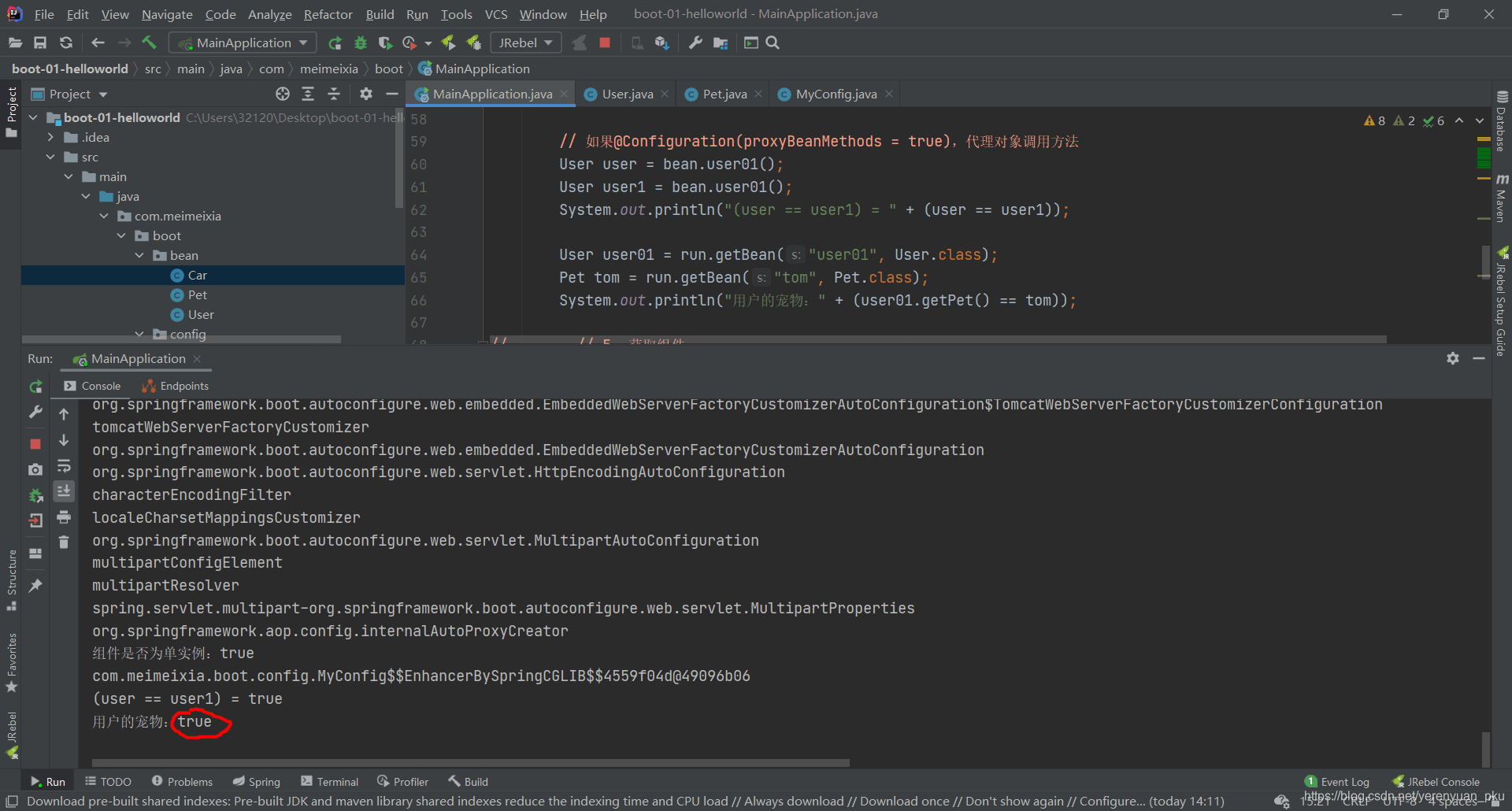1512x811 pixels.
Task: Open the Terminal tool window
Action: [x=329, y=782]
